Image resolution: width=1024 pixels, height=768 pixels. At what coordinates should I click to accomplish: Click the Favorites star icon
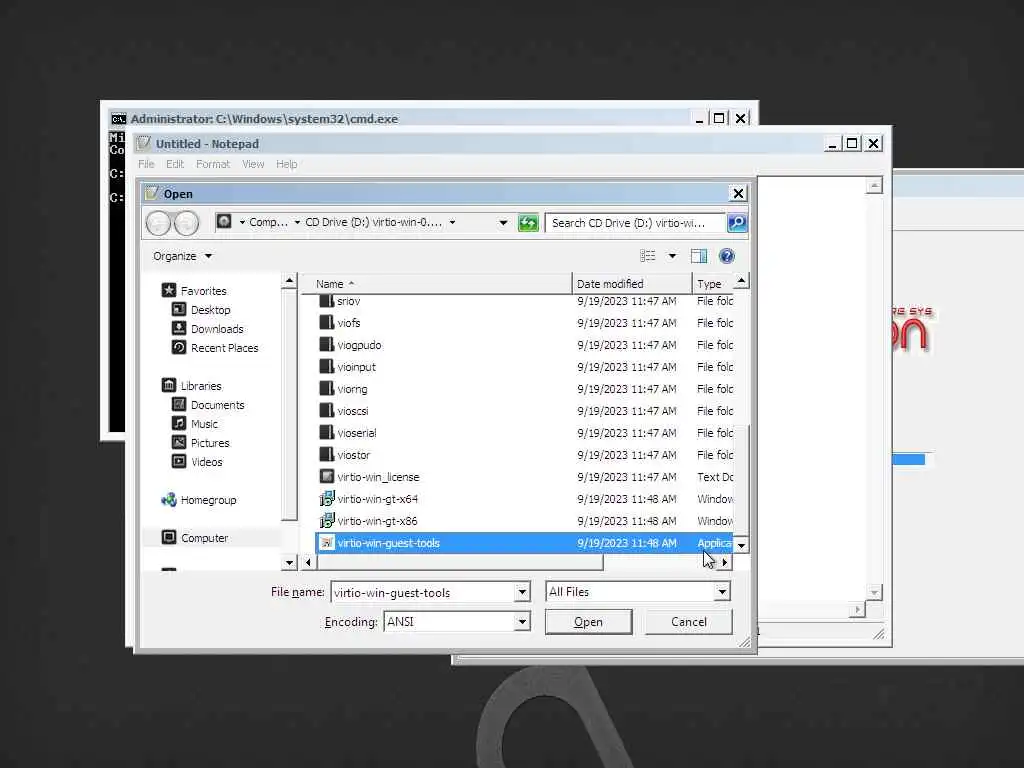pos(168,290)
